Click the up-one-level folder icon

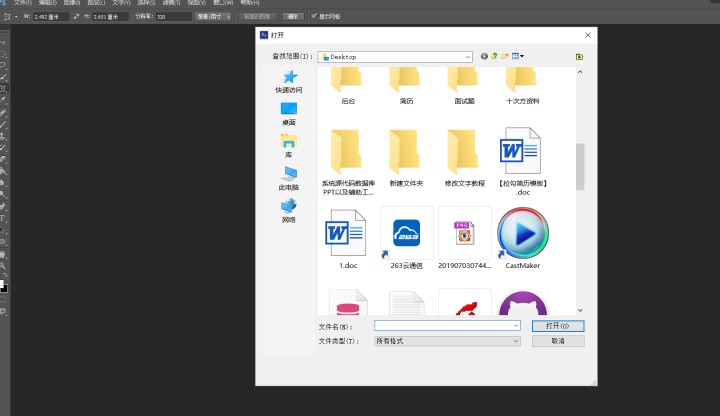495,56
